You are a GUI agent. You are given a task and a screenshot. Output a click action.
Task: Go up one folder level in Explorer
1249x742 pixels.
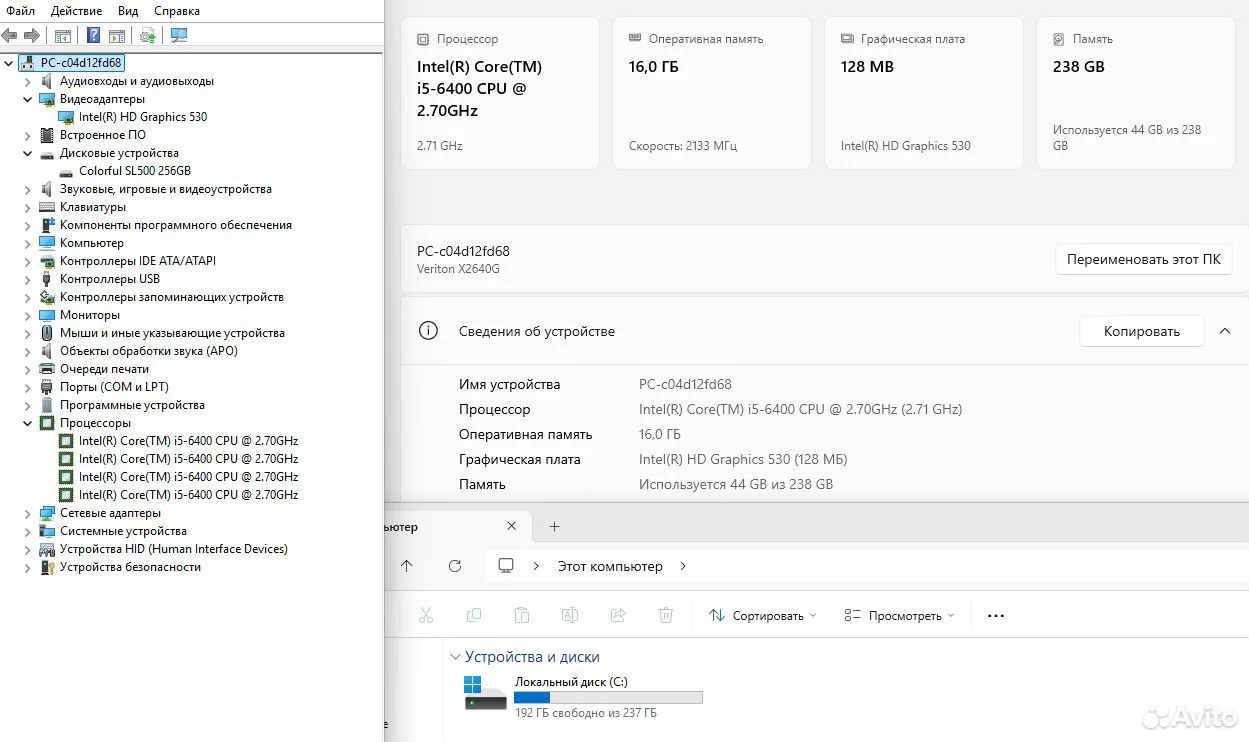coord(406,566)
